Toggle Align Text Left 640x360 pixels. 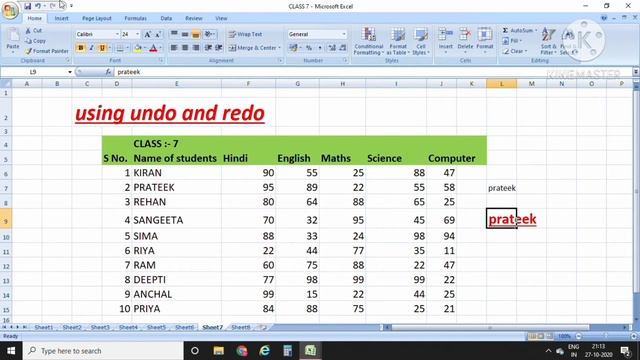click(x=174, y=48)
